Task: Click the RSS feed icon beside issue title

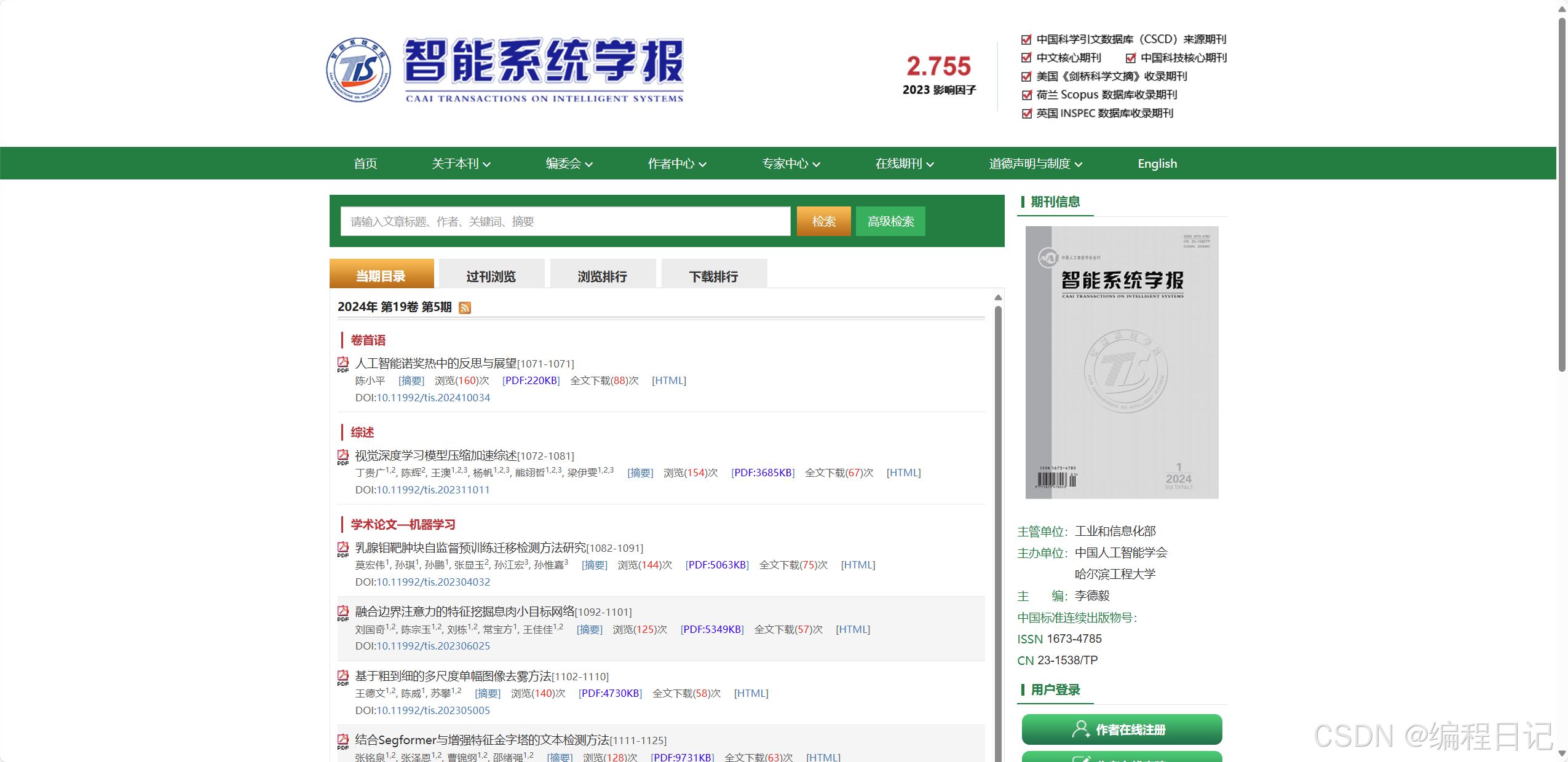Action: coord(465,308)
